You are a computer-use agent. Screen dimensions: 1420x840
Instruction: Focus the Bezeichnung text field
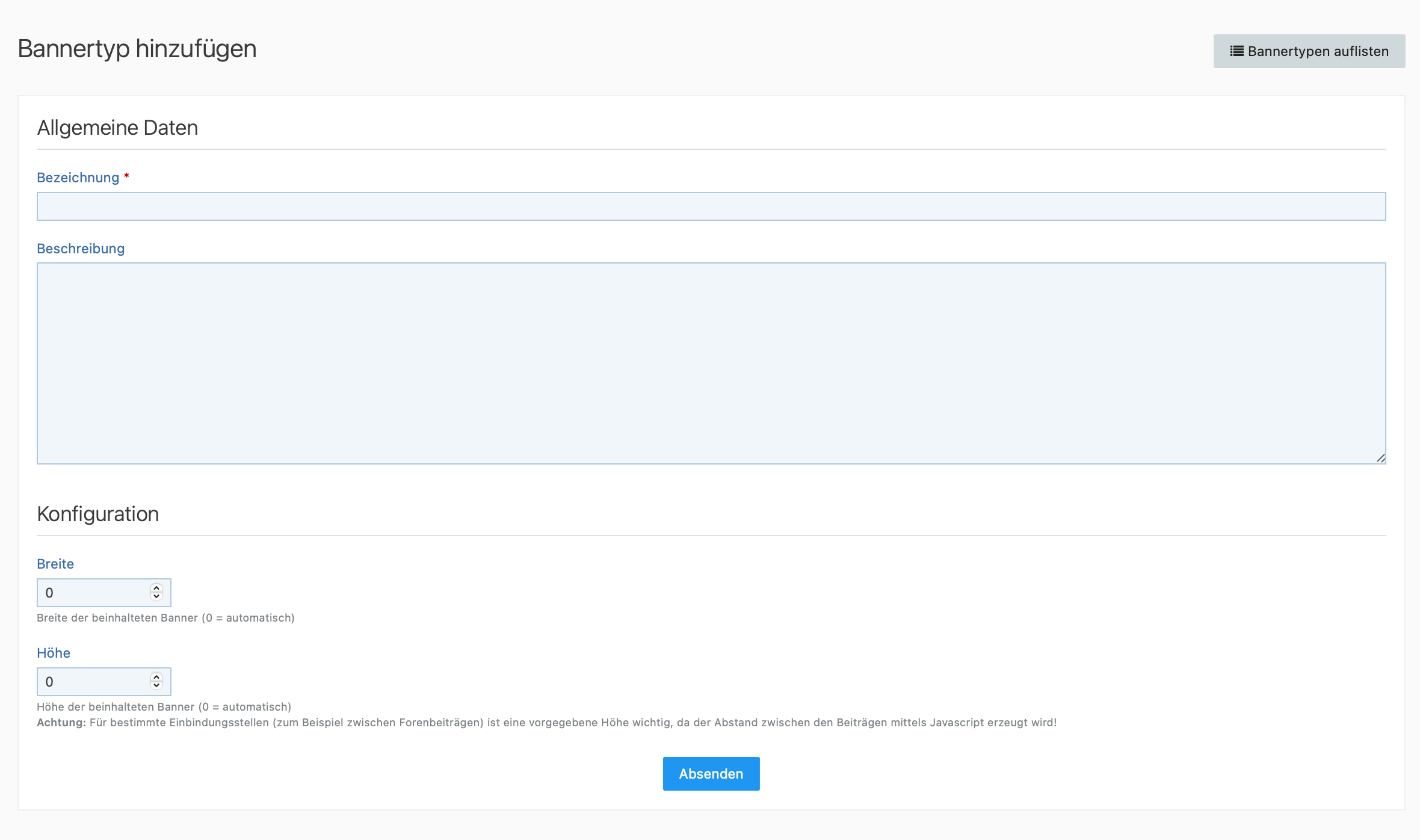(711, 206)
